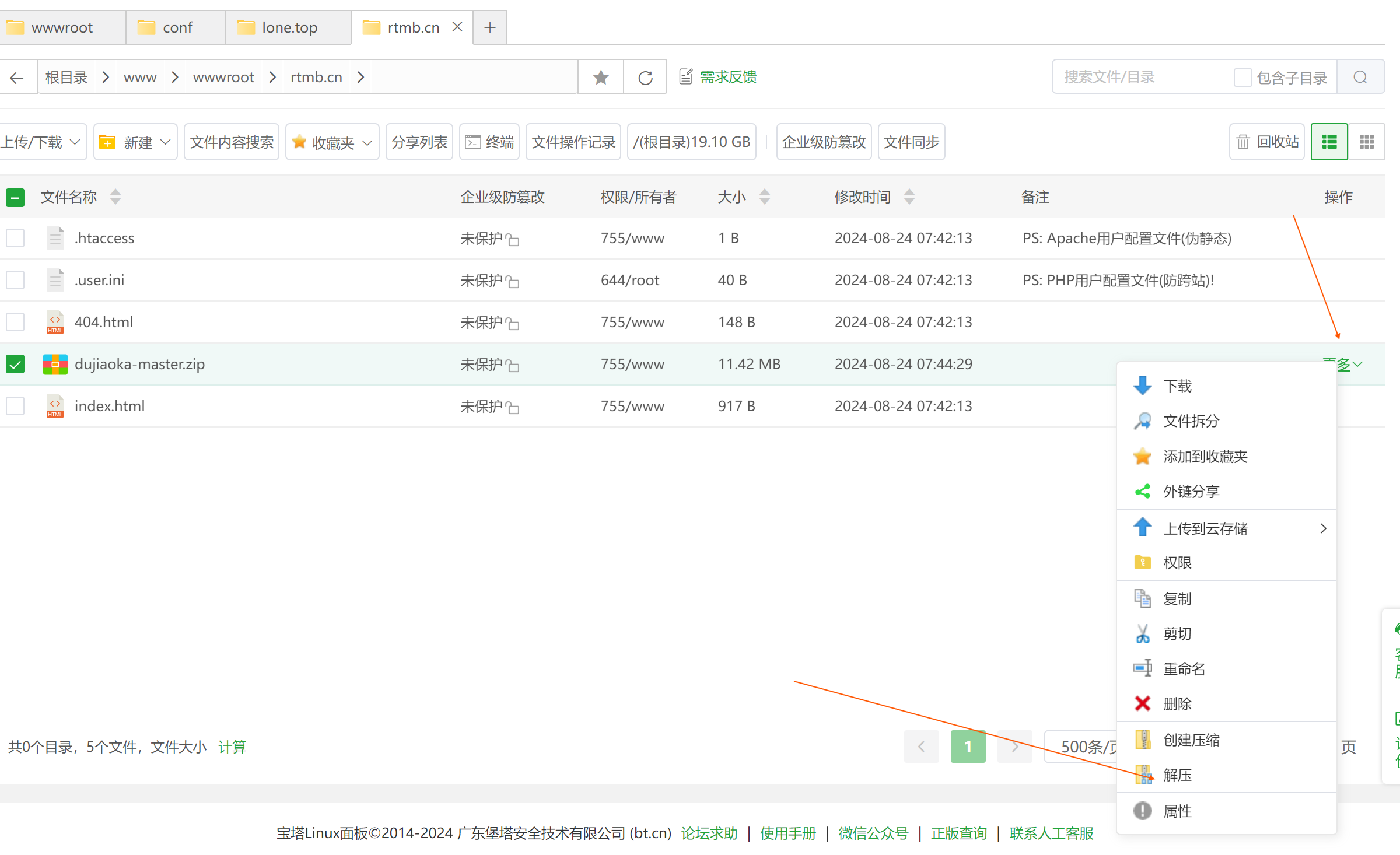Select 解压 from the context menu
1400x855 pixels.
pos(1177,775)
